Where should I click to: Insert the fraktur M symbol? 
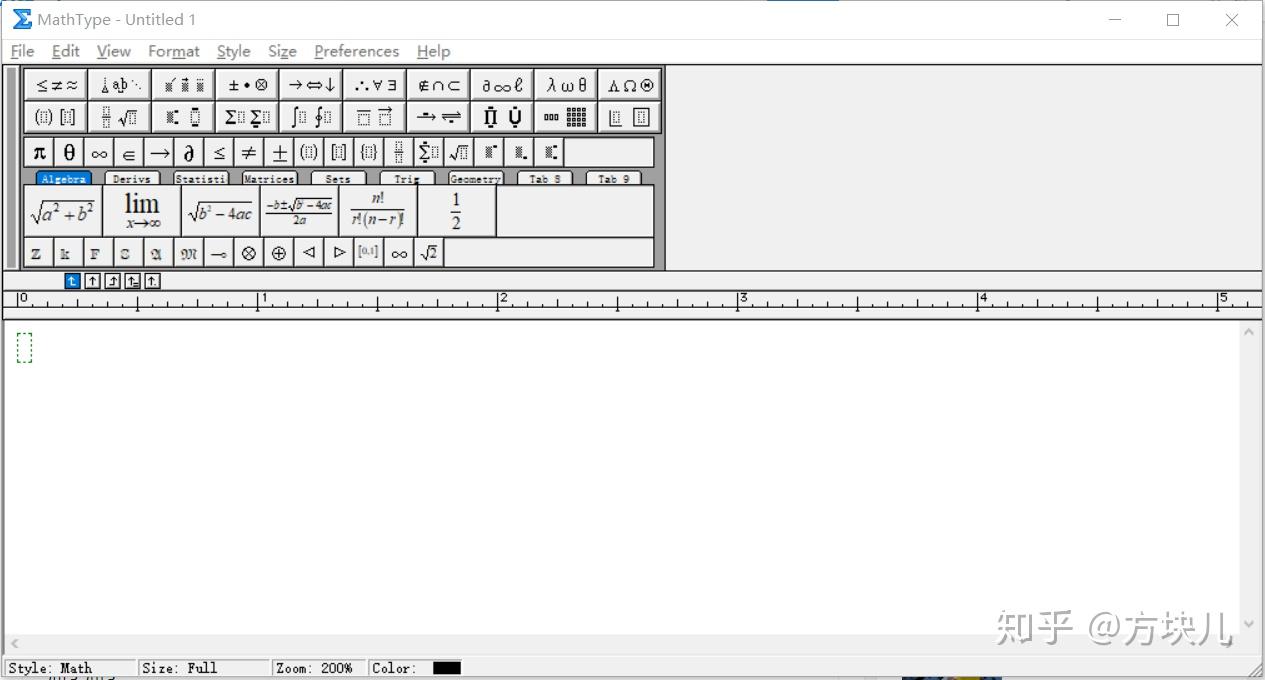tap(189, 253)
